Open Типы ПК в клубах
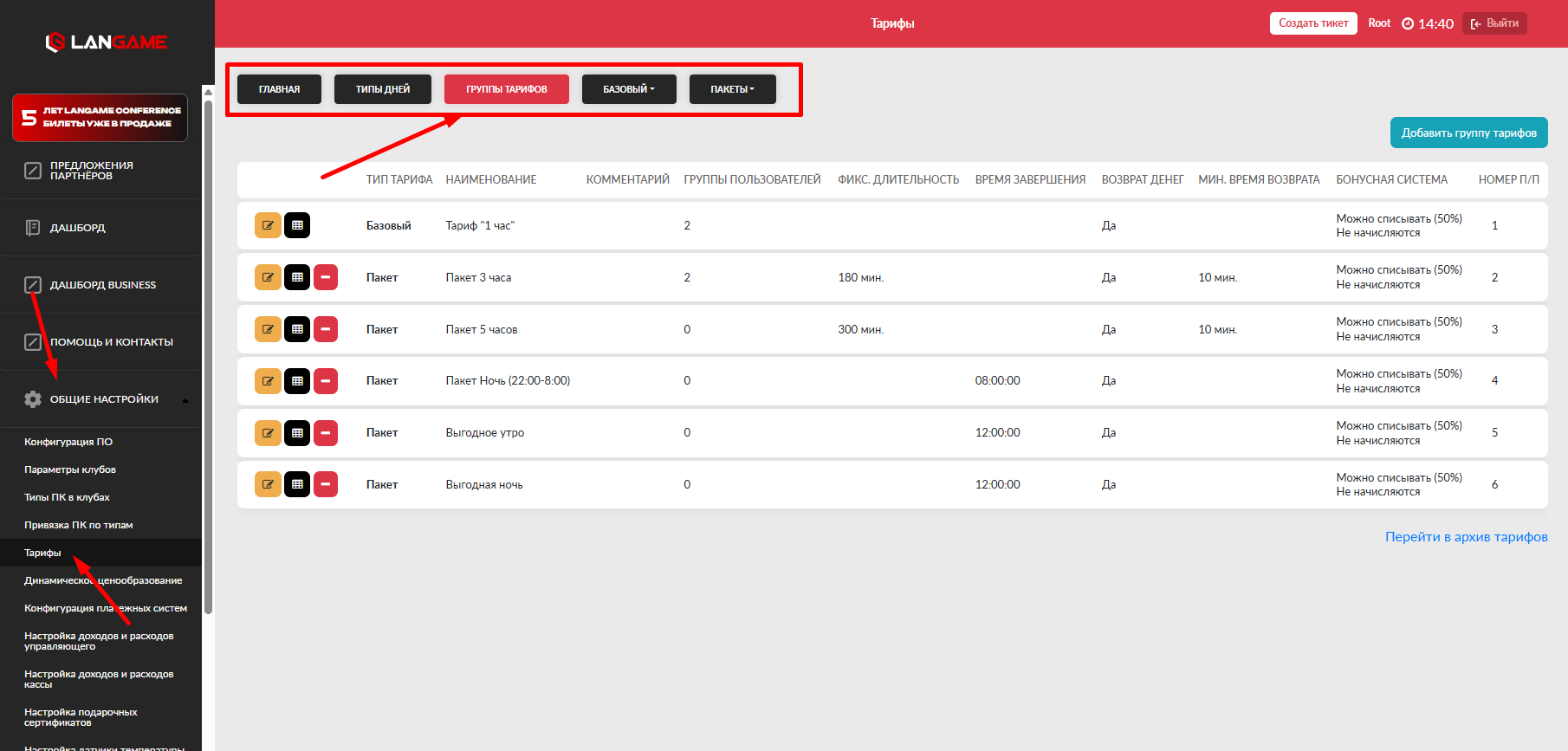 (67, 497)
